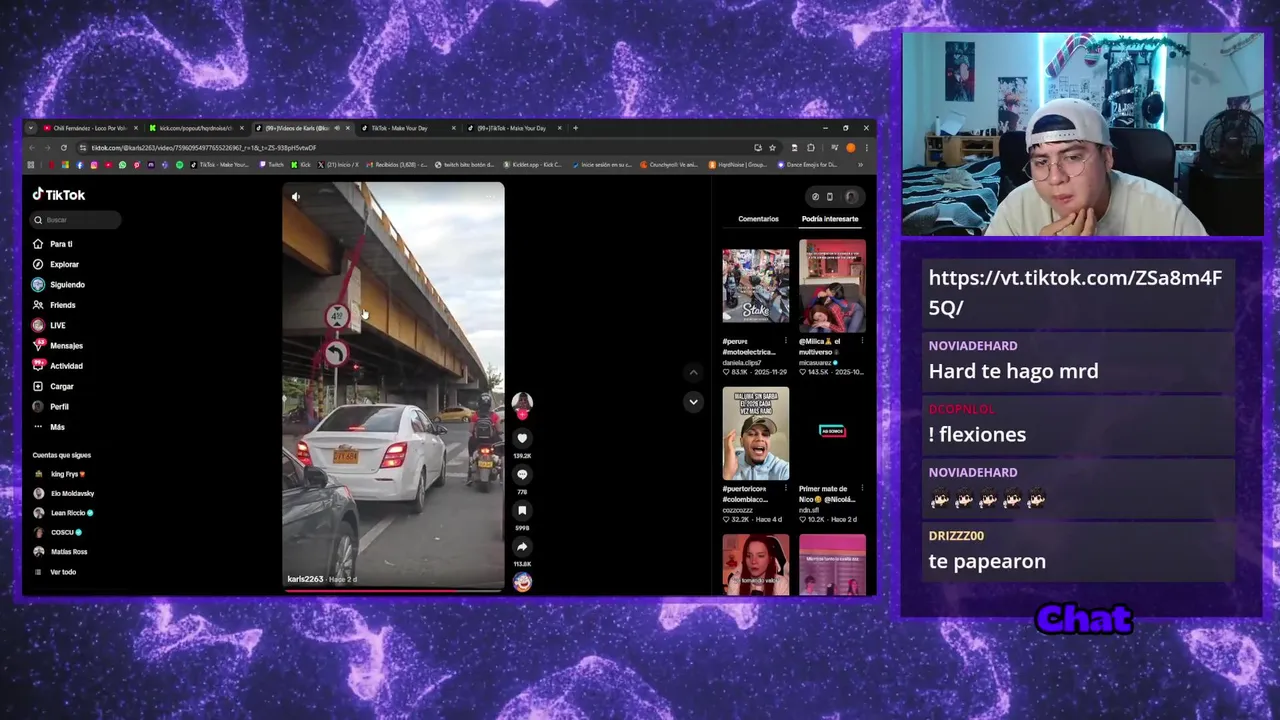Switch to the first TikTok - Make Your Day tab
The height and width of the screenshot is (720, 1280).
pyautogui.click(x=409, y=128)
